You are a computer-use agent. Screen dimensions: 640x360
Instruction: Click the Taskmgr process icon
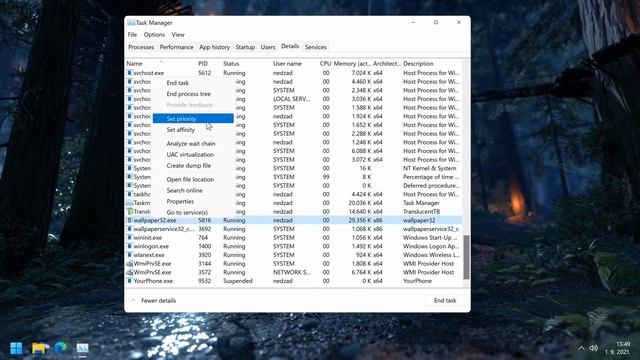pos(130,203)
